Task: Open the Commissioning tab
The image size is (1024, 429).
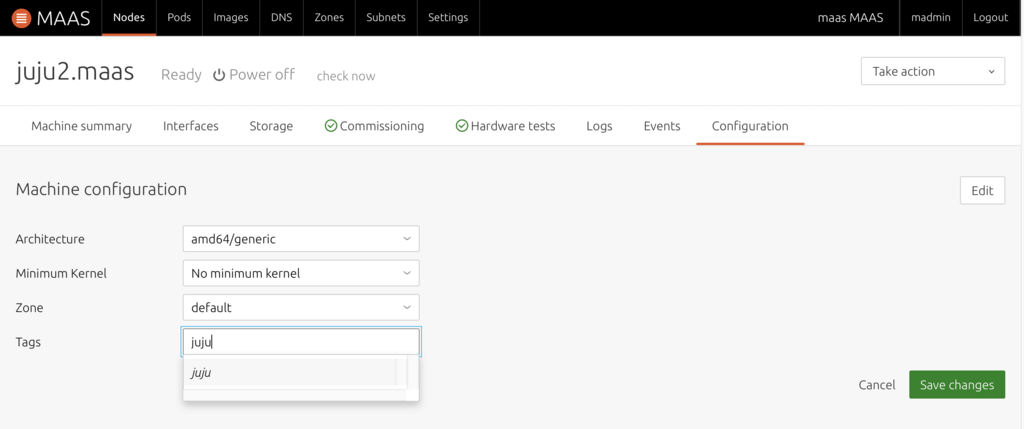Action: [x=374, y=126]
